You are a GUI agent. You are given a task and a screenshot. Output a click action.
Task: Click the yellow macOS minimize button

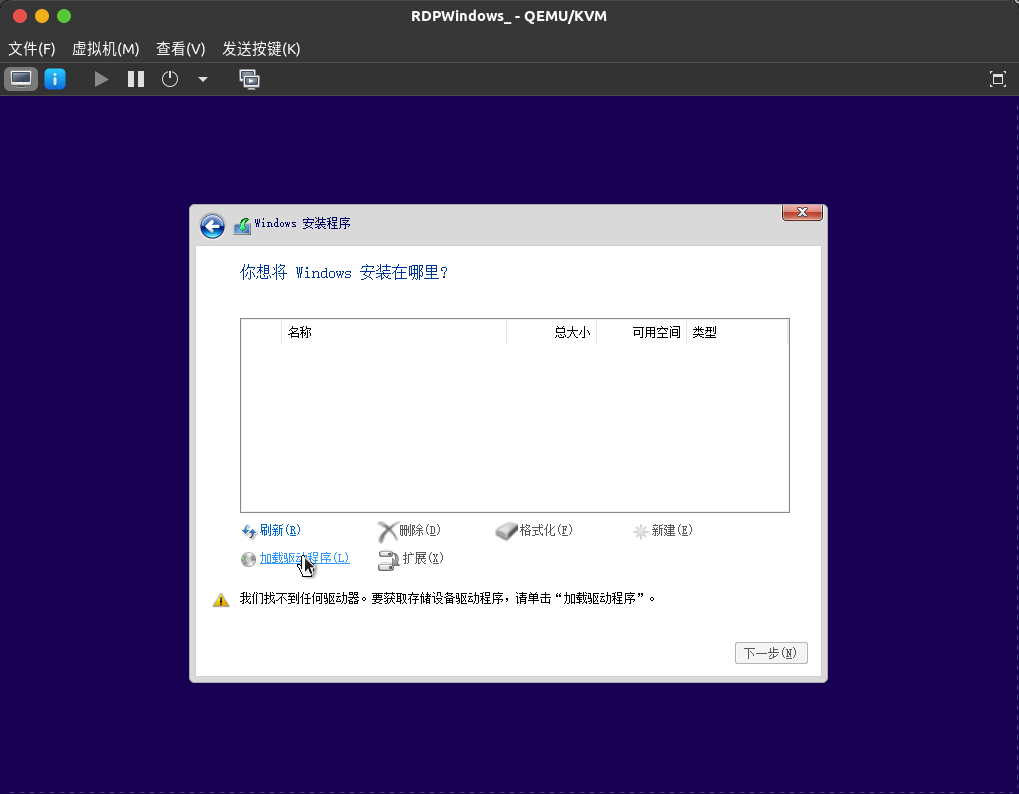pyautogui.click(x=42, y=16)
